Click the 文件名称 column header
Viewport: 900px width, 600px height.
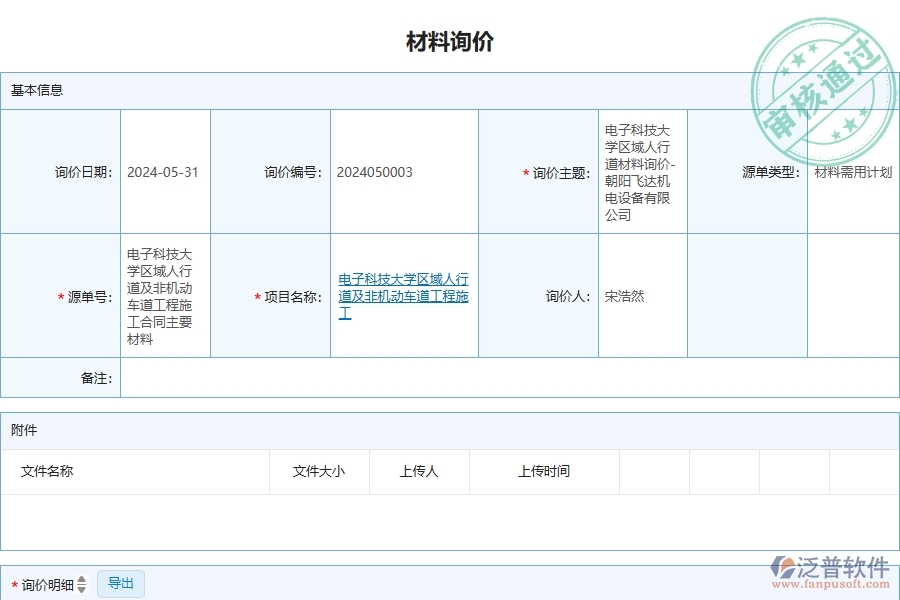coord(47,471)
